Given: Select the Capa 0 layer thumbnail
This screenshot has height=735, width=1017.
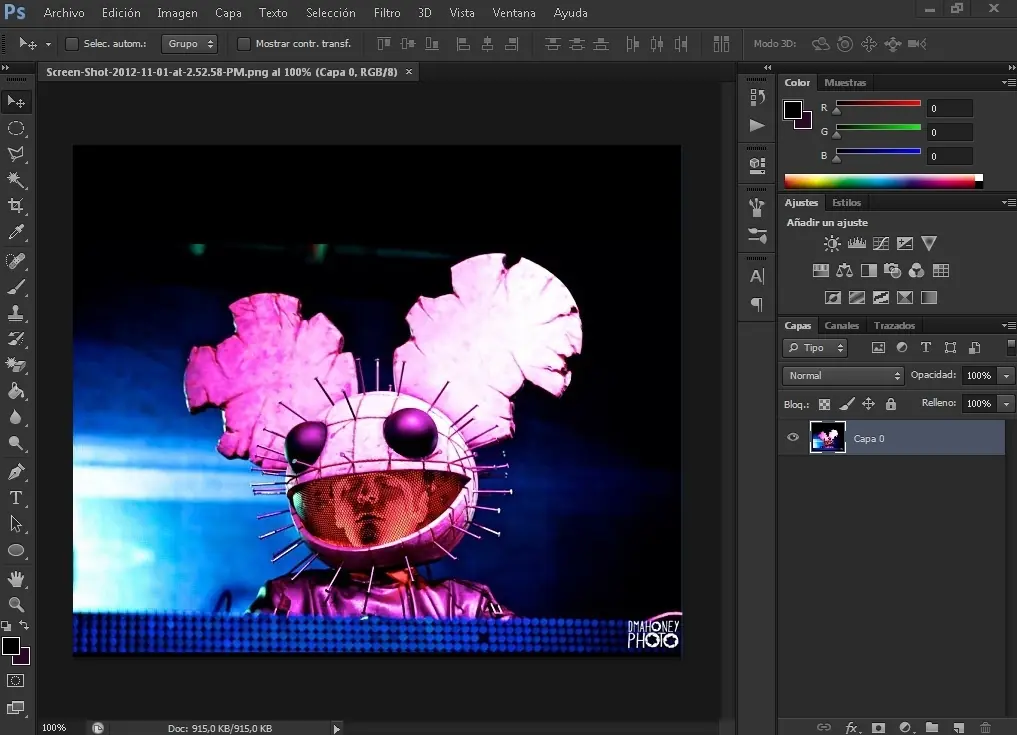Looking at the screenshot, I should [x=828, y=437].
